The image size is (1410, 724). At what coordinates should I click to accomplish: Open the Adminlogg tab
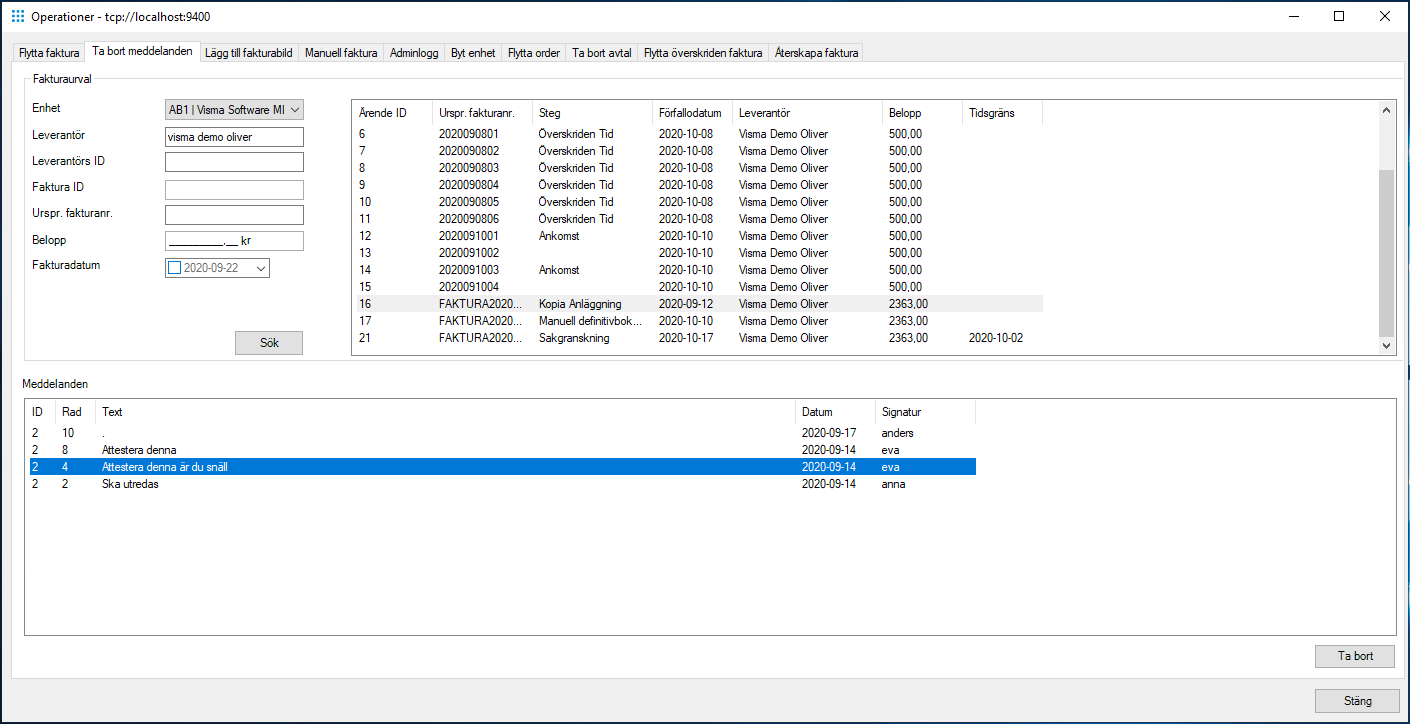pos(414,53)
